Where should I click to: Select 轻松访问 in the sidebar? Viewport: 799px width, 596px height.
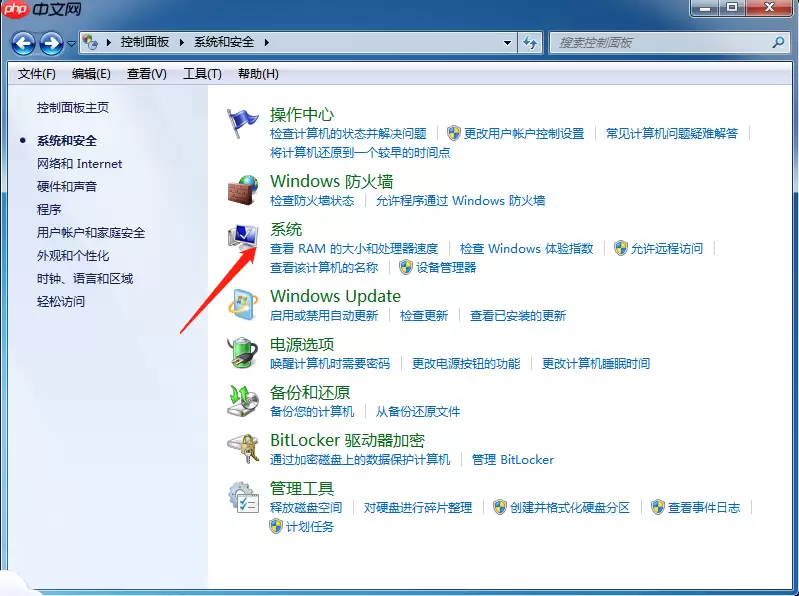click(61, 302)
